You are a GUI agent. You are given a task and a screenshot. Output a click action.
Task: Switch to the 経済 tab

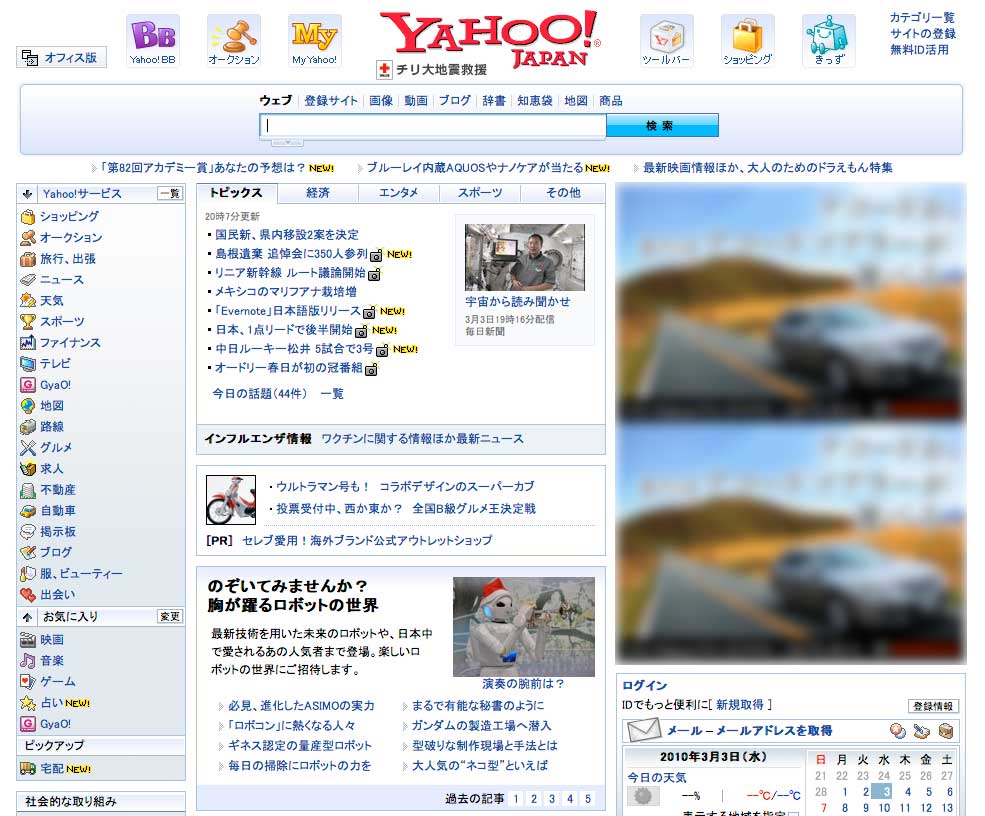[x=318, y=193]
